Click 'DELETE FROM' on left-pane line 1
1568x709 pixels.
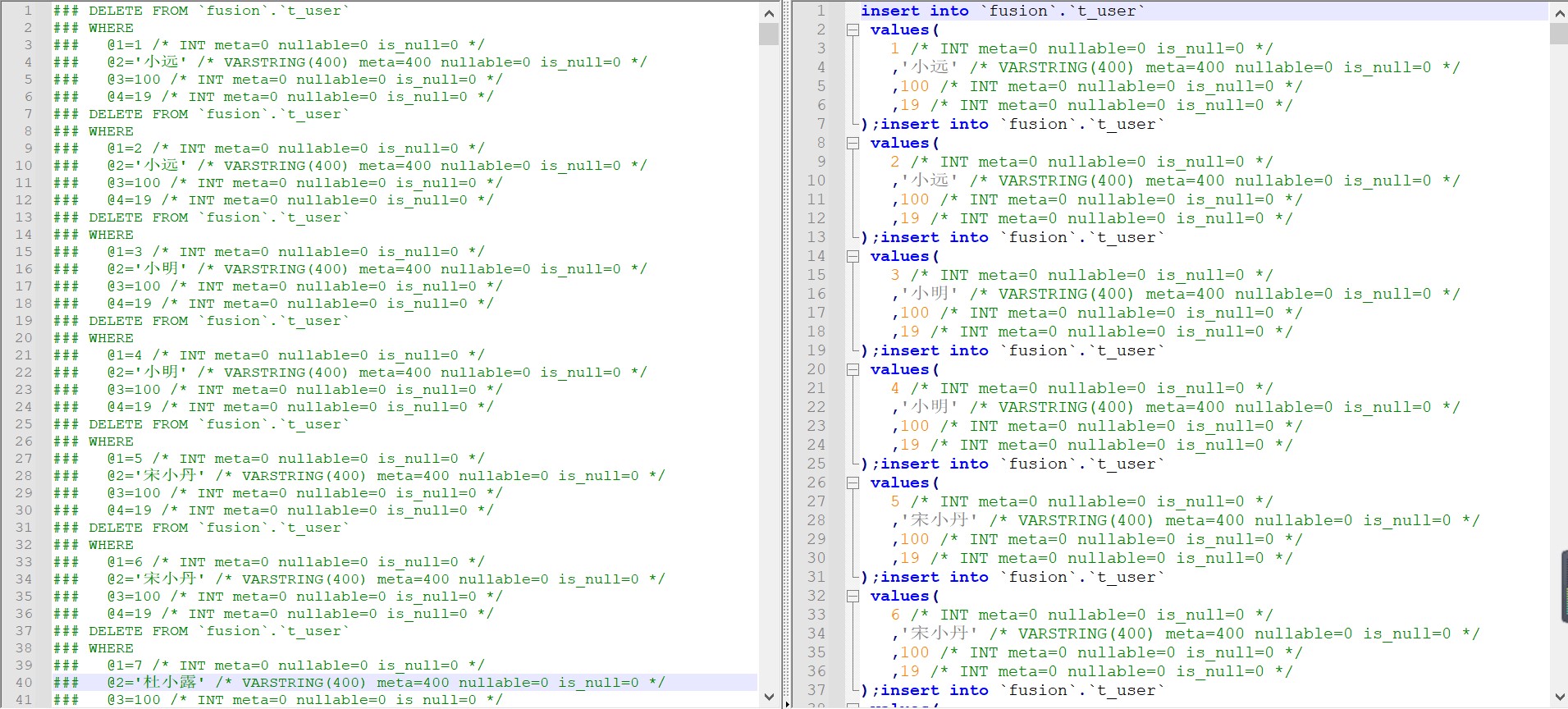(139, 11)
